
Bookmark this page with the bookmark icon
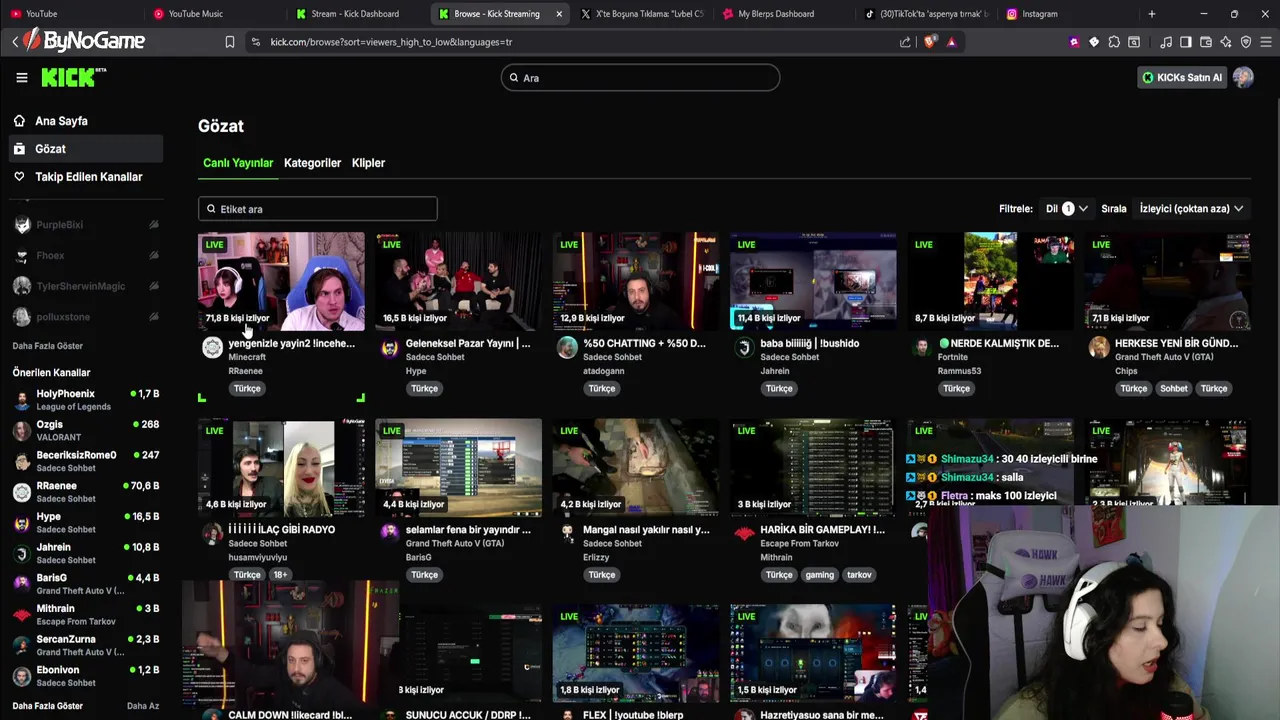[230, 42]
